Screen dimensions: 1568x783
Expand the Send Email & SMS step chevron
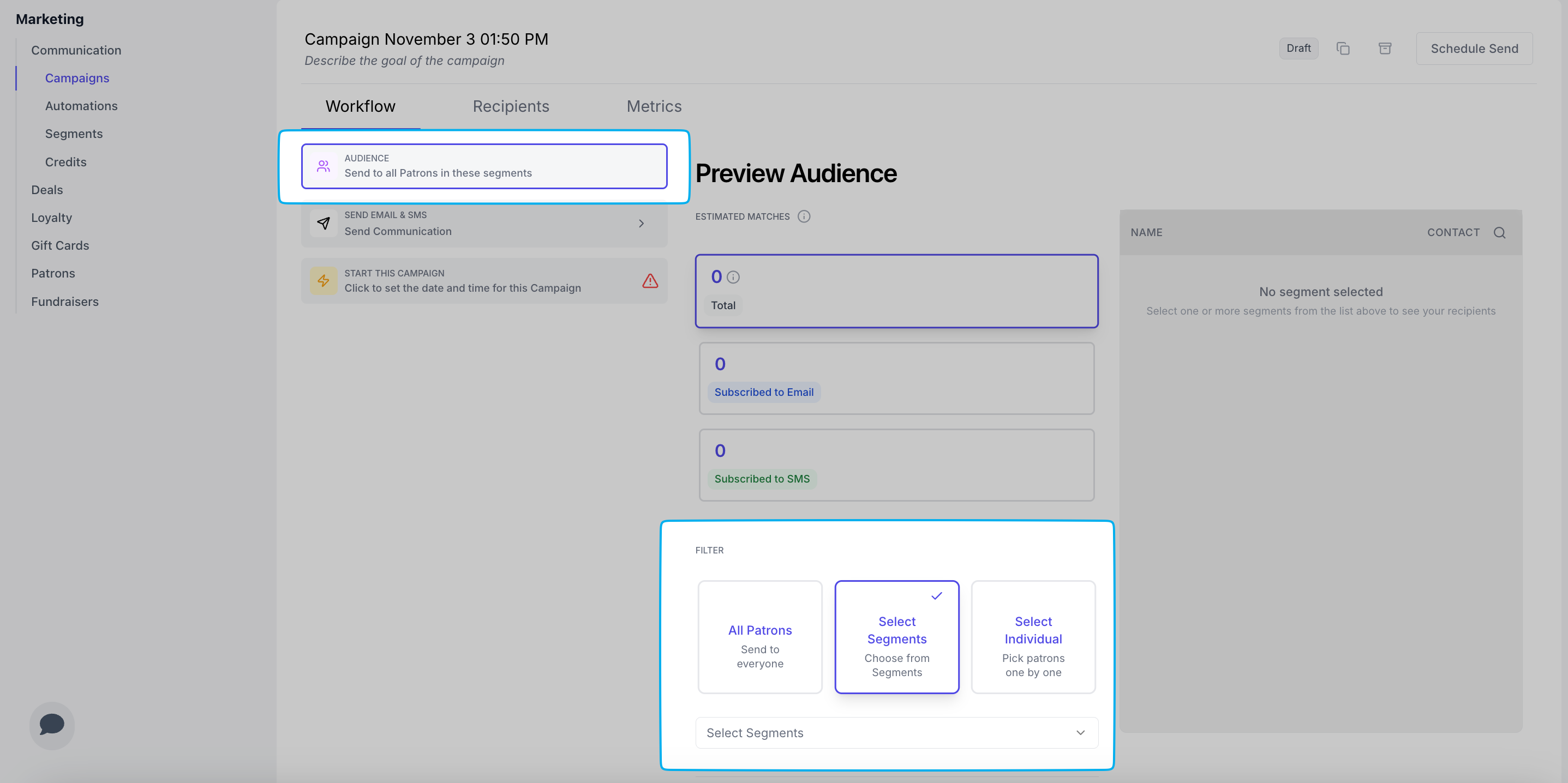pos(641,223)
